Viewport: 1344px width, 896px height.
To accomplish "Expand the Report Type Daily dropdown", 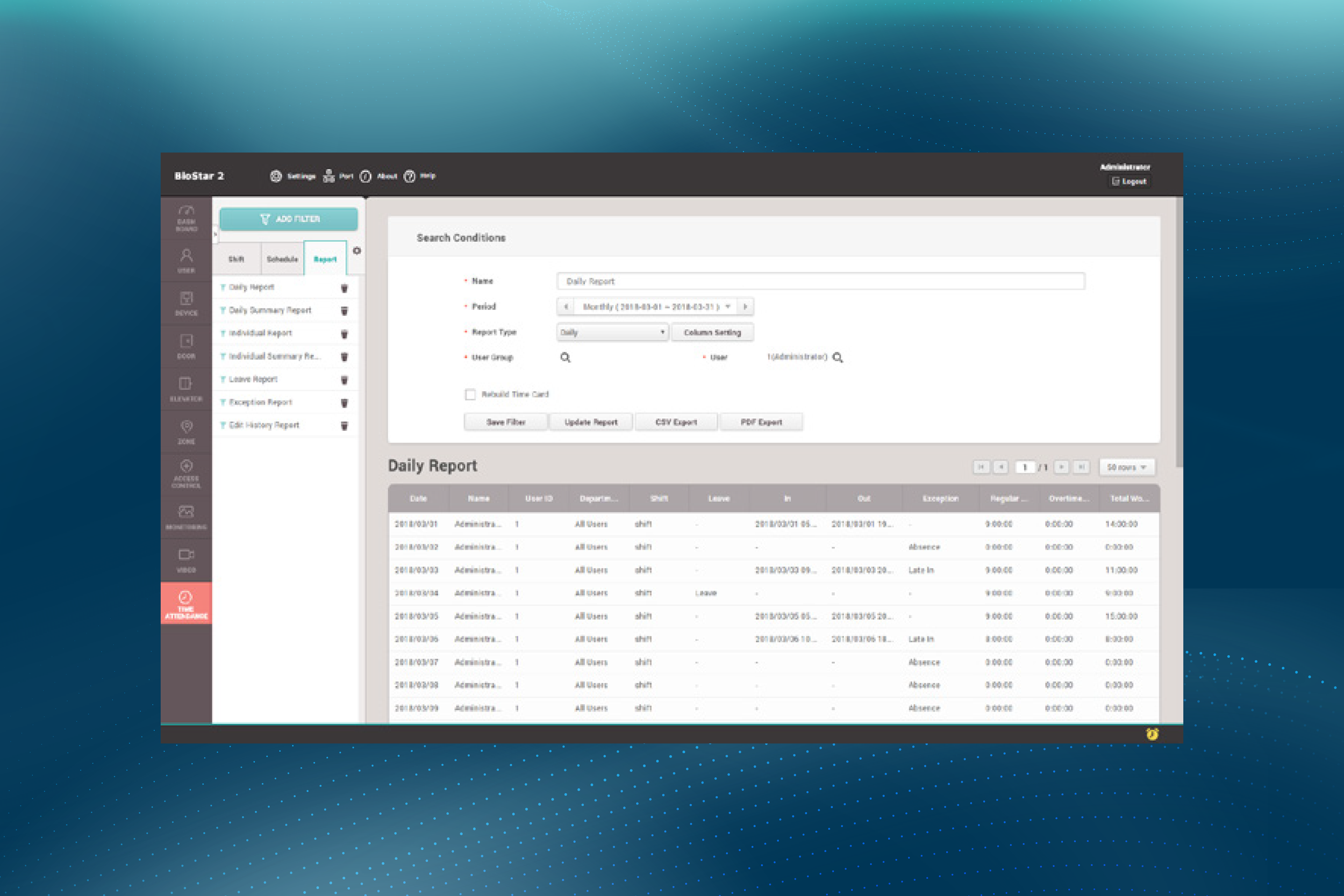I will pos(612,333).
